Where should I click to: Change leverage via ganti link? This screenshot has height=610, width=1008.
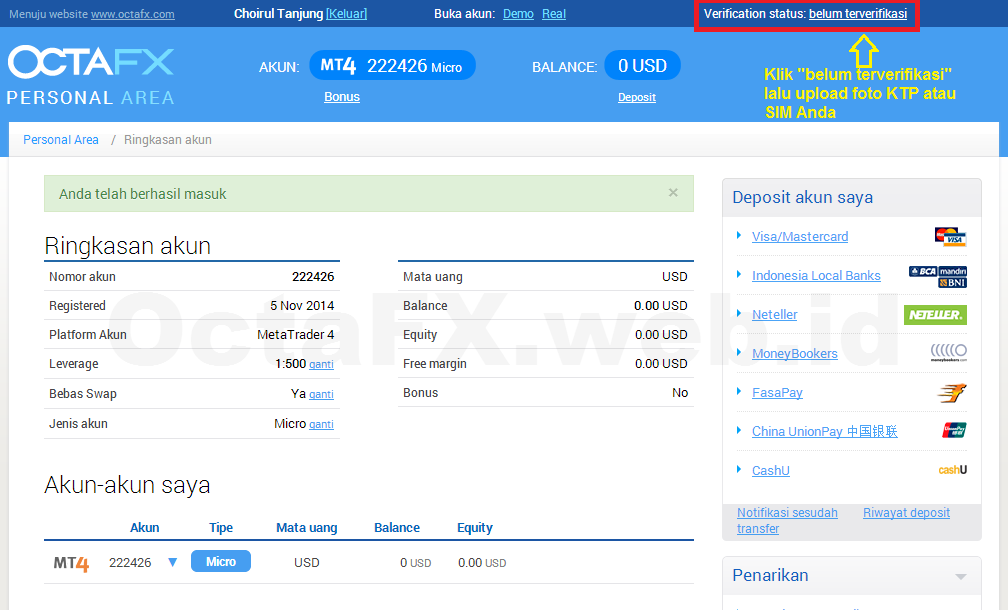click(321, 364)
